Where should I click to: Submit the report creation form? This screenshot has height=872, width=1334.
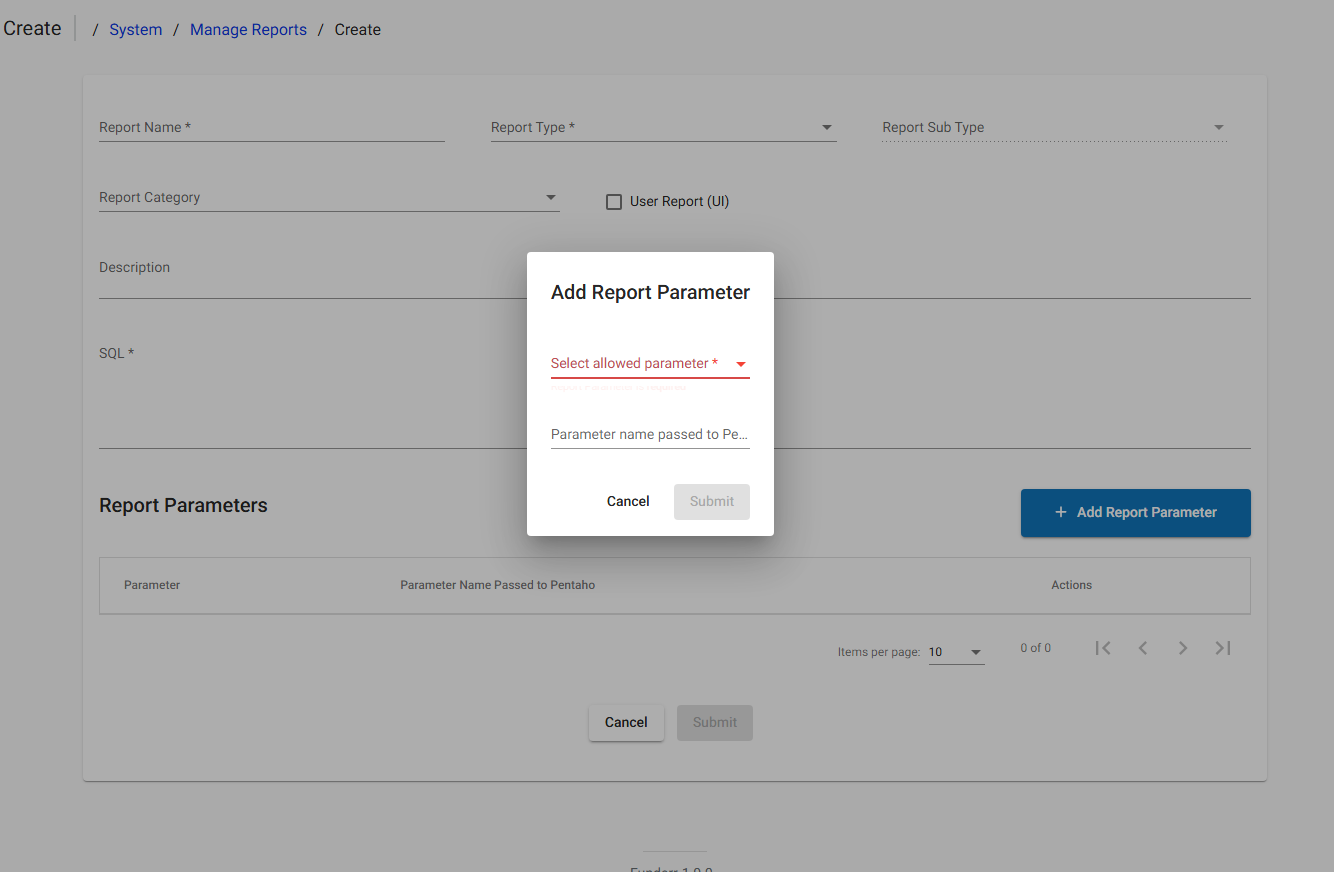(x=714, y=722)
